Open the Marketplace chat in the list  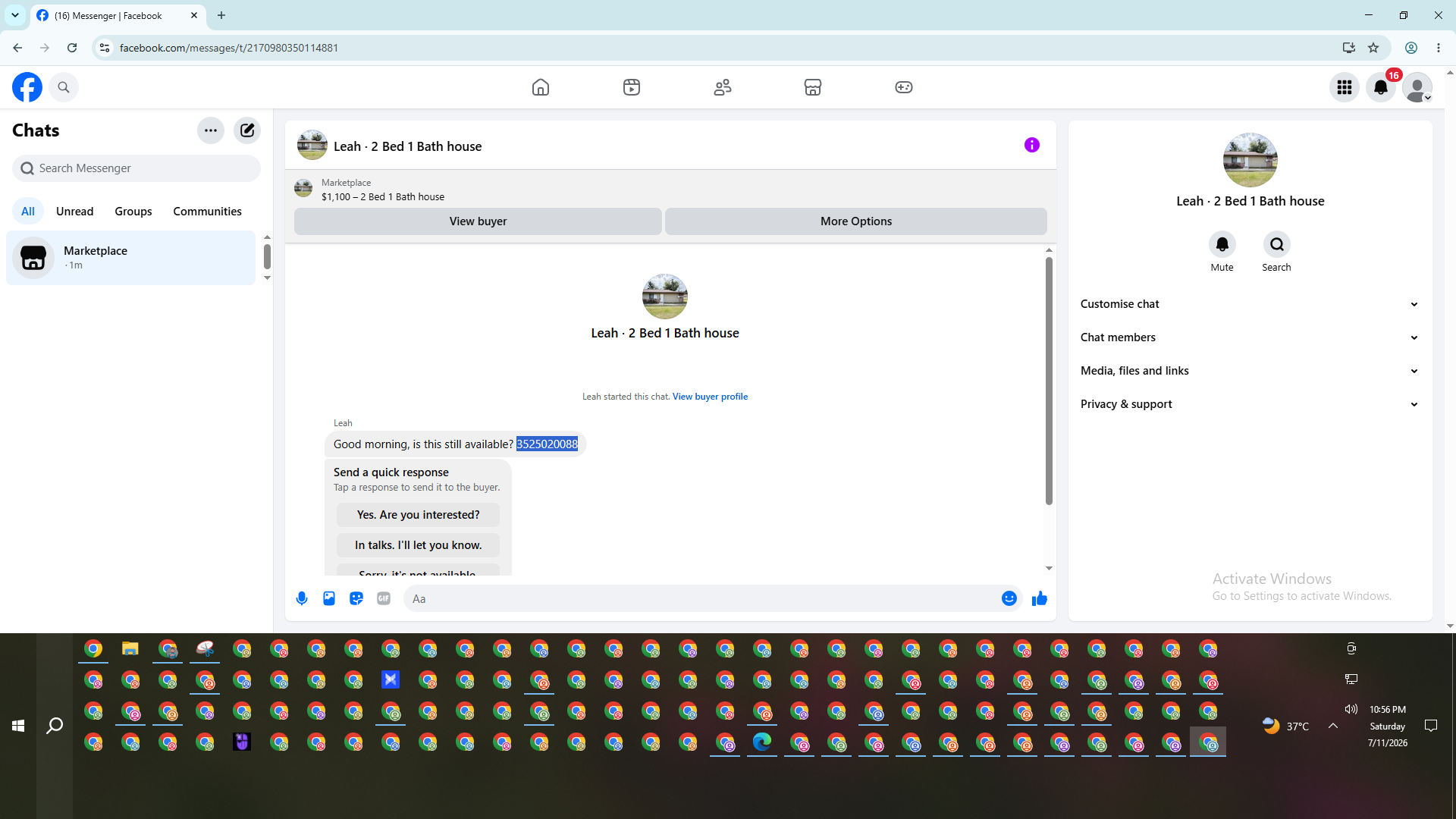point(131,258)
